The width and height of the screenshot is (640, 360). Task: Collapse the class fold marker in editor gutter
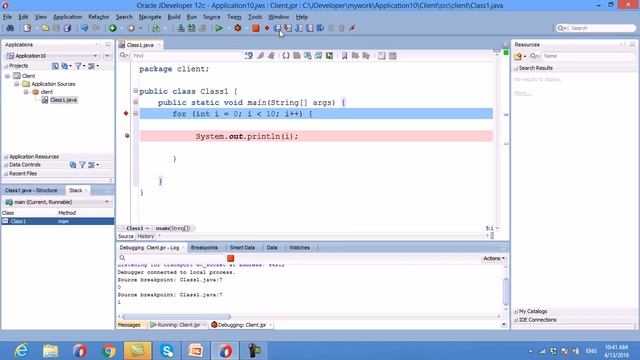click(136, 91)
